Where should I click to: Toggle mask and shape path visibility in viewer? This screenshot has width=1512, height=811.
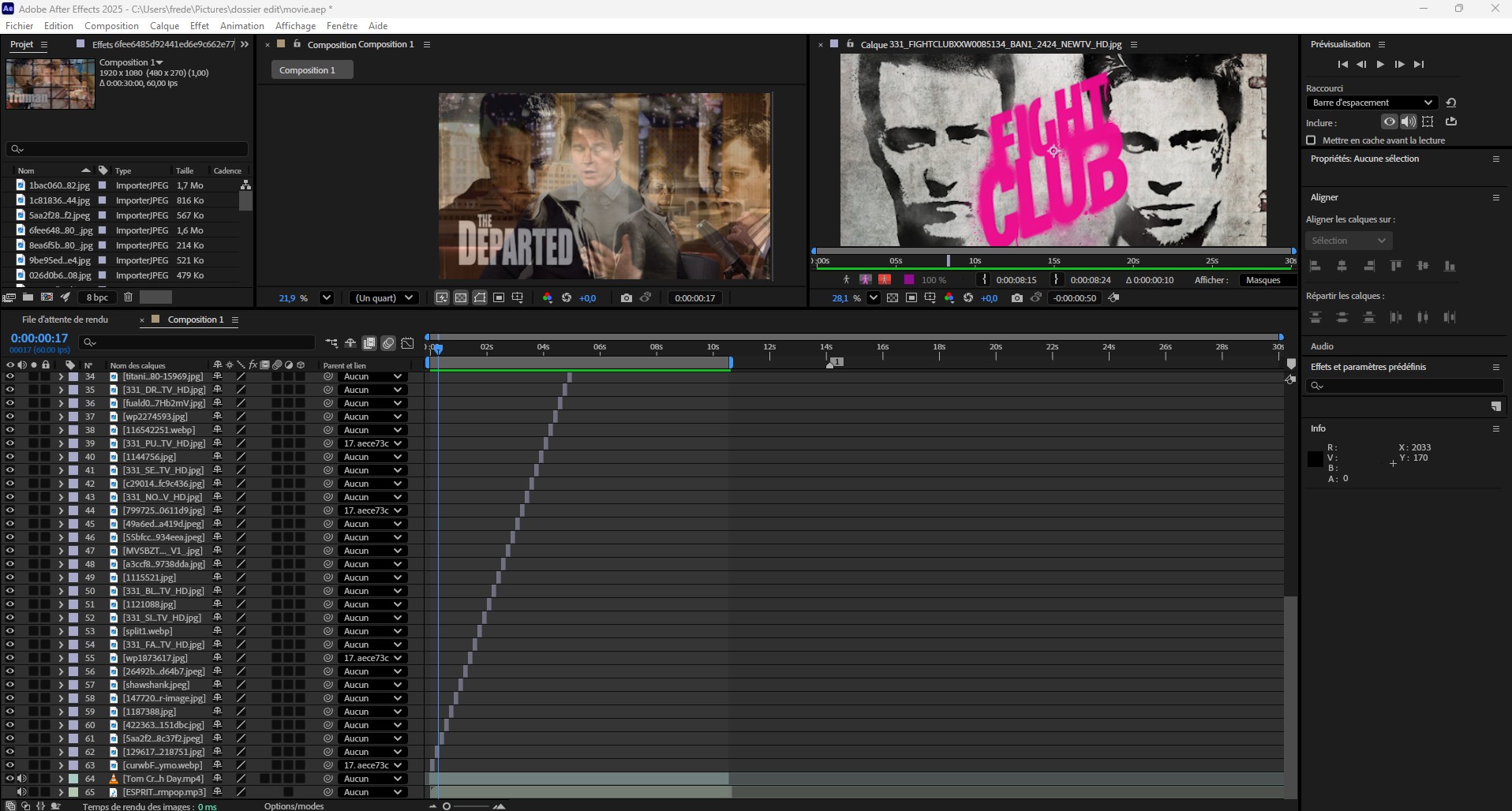point(480,298)
